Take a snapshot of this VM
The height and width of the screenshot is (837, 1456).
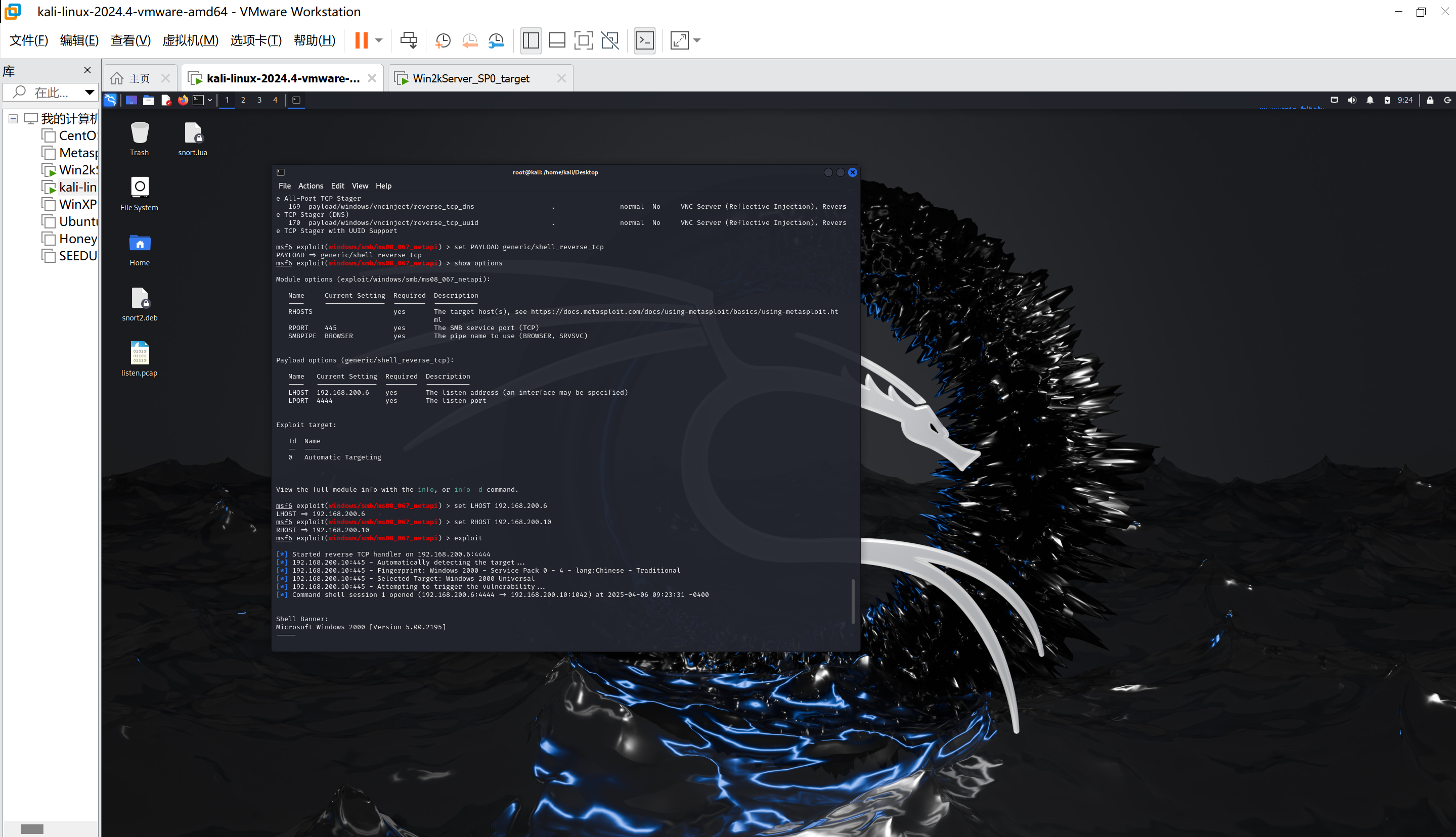443,40
